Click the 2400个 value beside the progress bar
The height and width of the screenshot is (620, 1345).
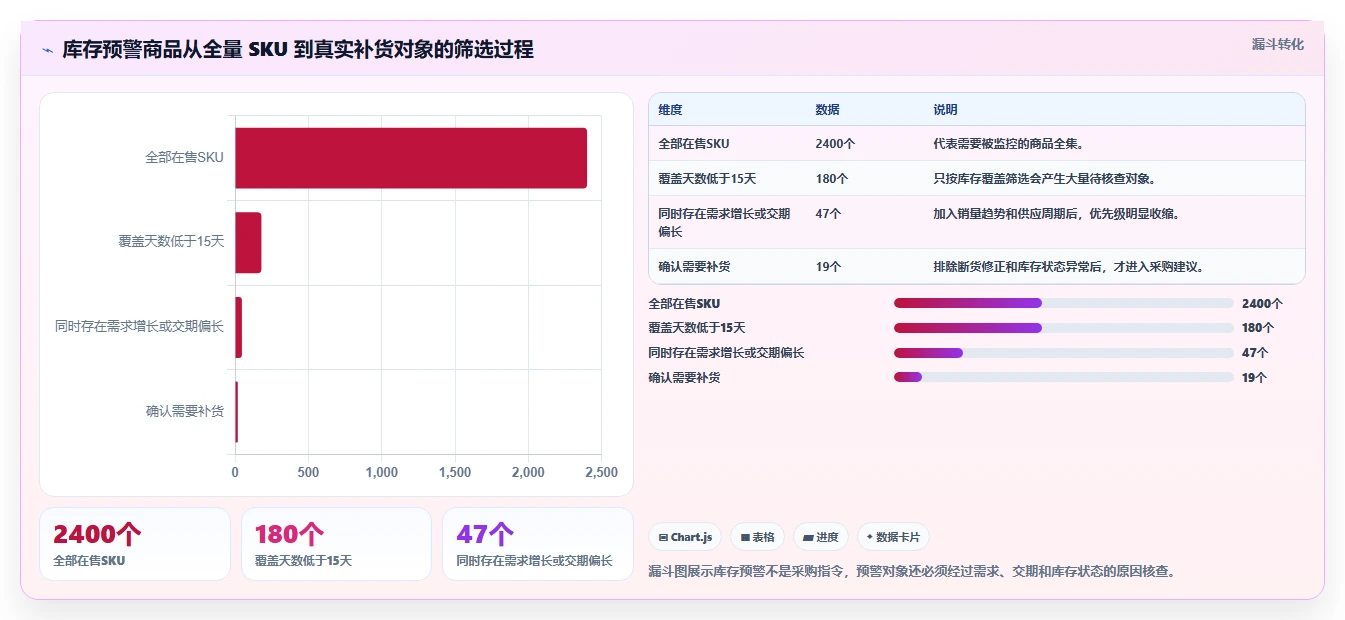click(1262, 303)
